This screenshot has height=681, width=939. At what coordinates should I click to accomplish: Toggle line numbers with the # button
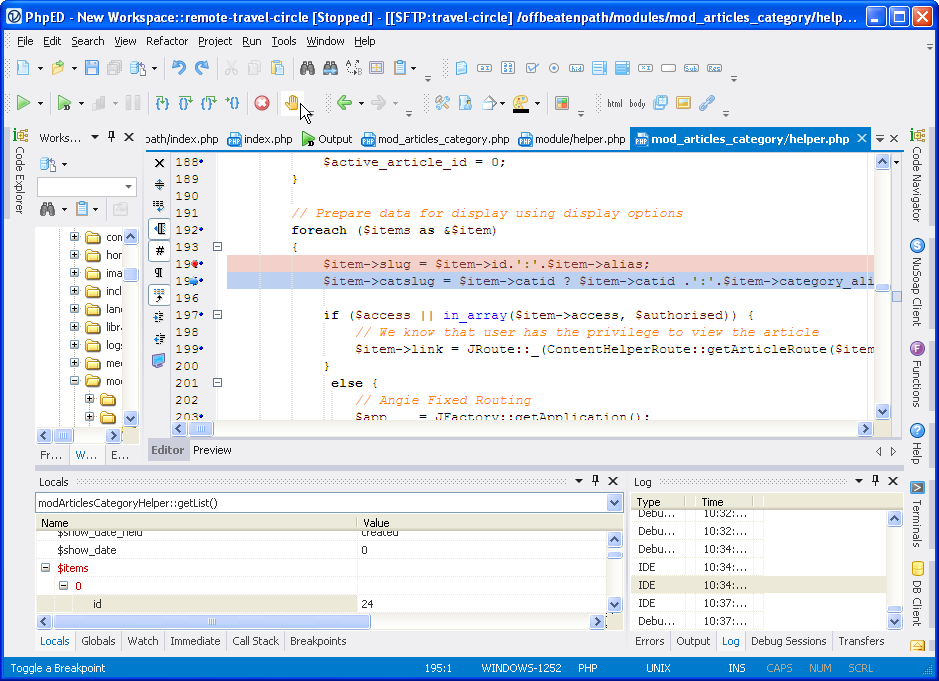click(x=159, y=250)
